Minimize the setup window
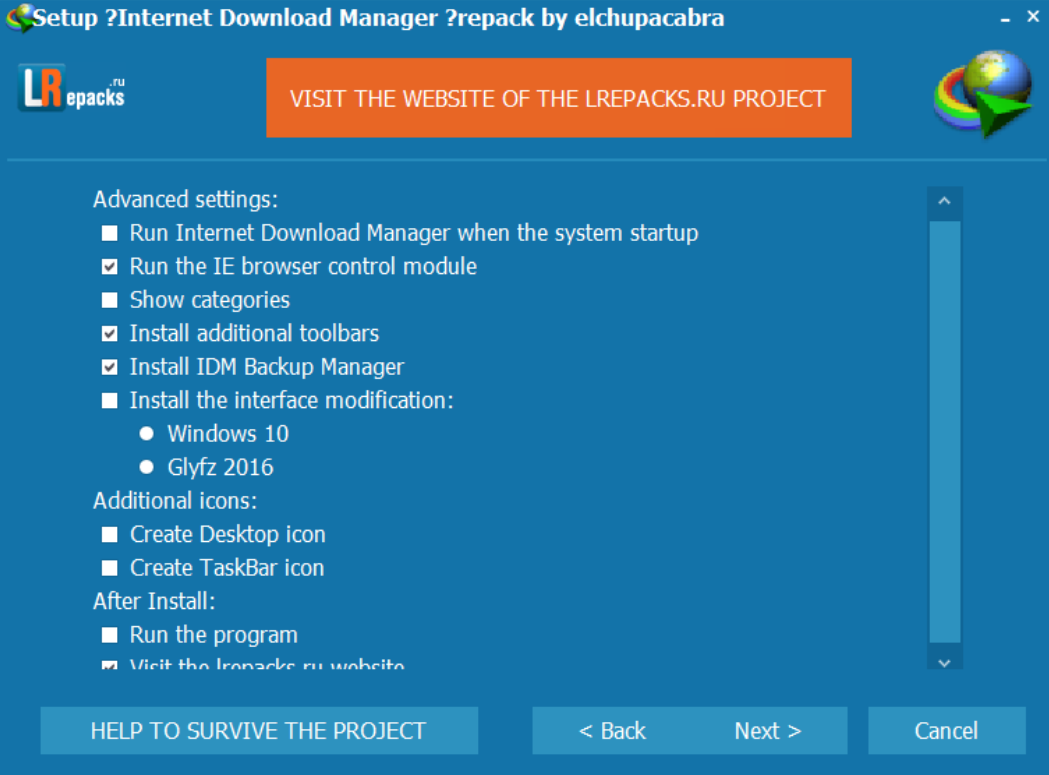The height and width of the screenshot is (775, 1049). [x=1005, y=19]
